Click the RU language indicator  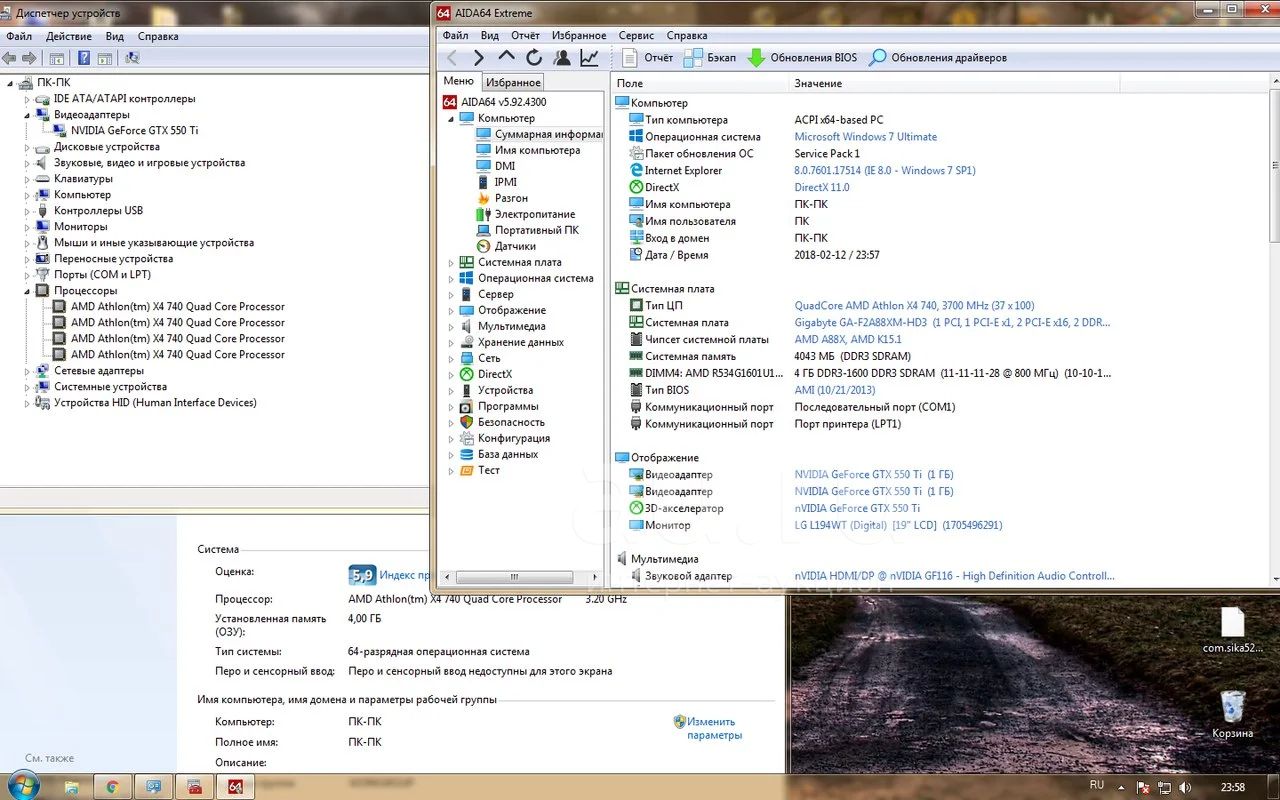[x=1097, y=785]
